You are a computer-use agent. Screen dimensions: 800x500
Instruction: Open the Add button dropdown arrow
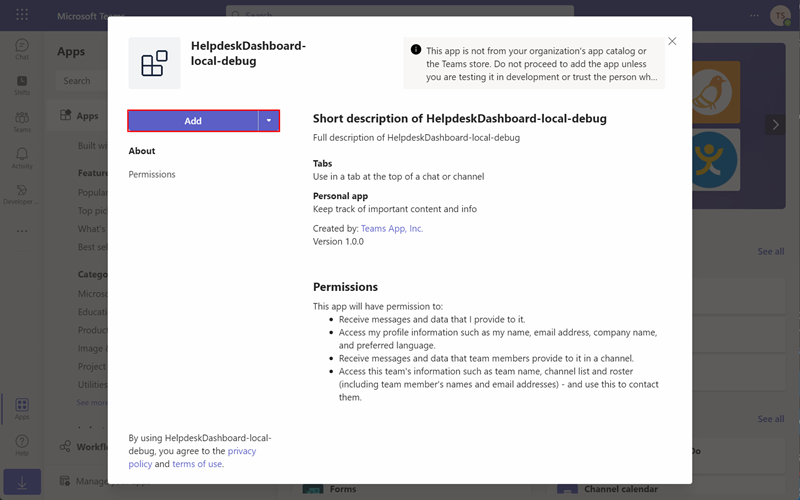(269, 121)
